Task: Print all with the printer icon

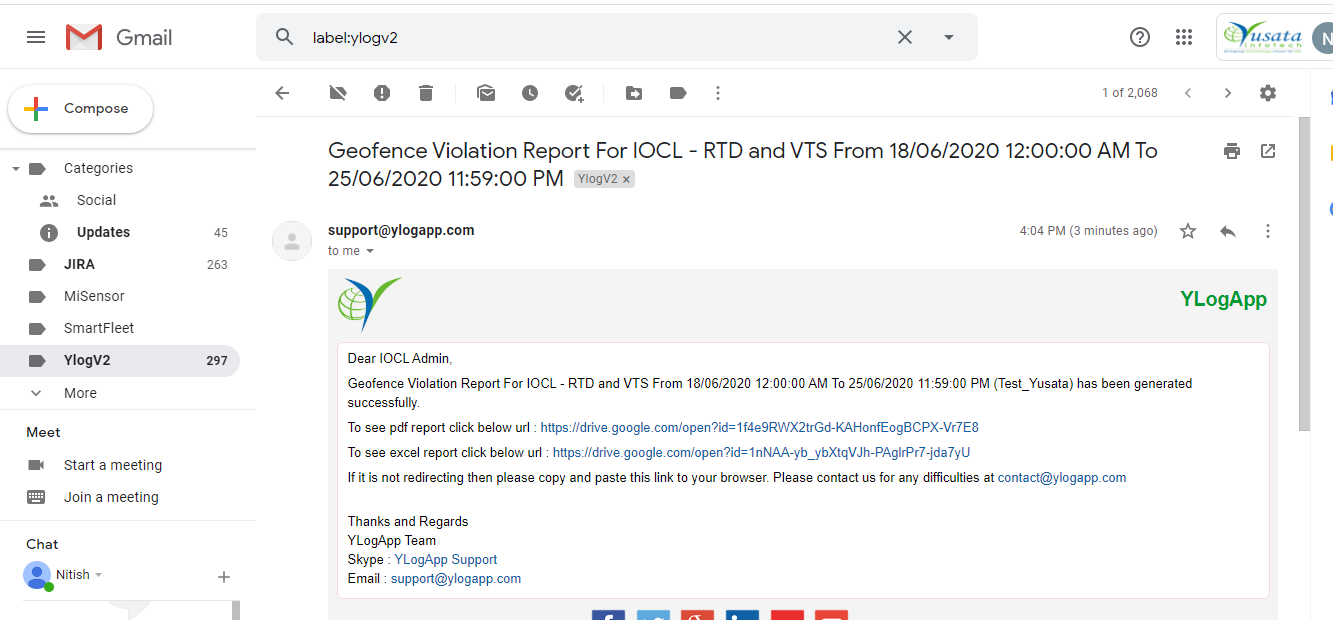Action: pyautogui.click(x=1232, y=151)
